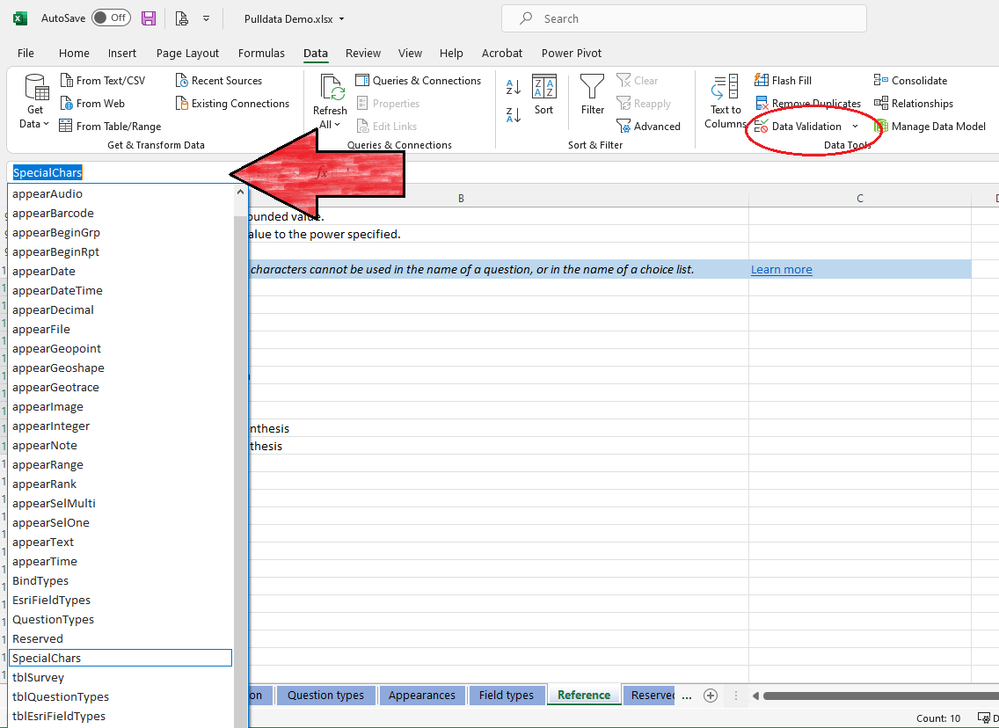Screen dimensions: 999x728
Task: Open Recent Sources
Action: [219, 80]
